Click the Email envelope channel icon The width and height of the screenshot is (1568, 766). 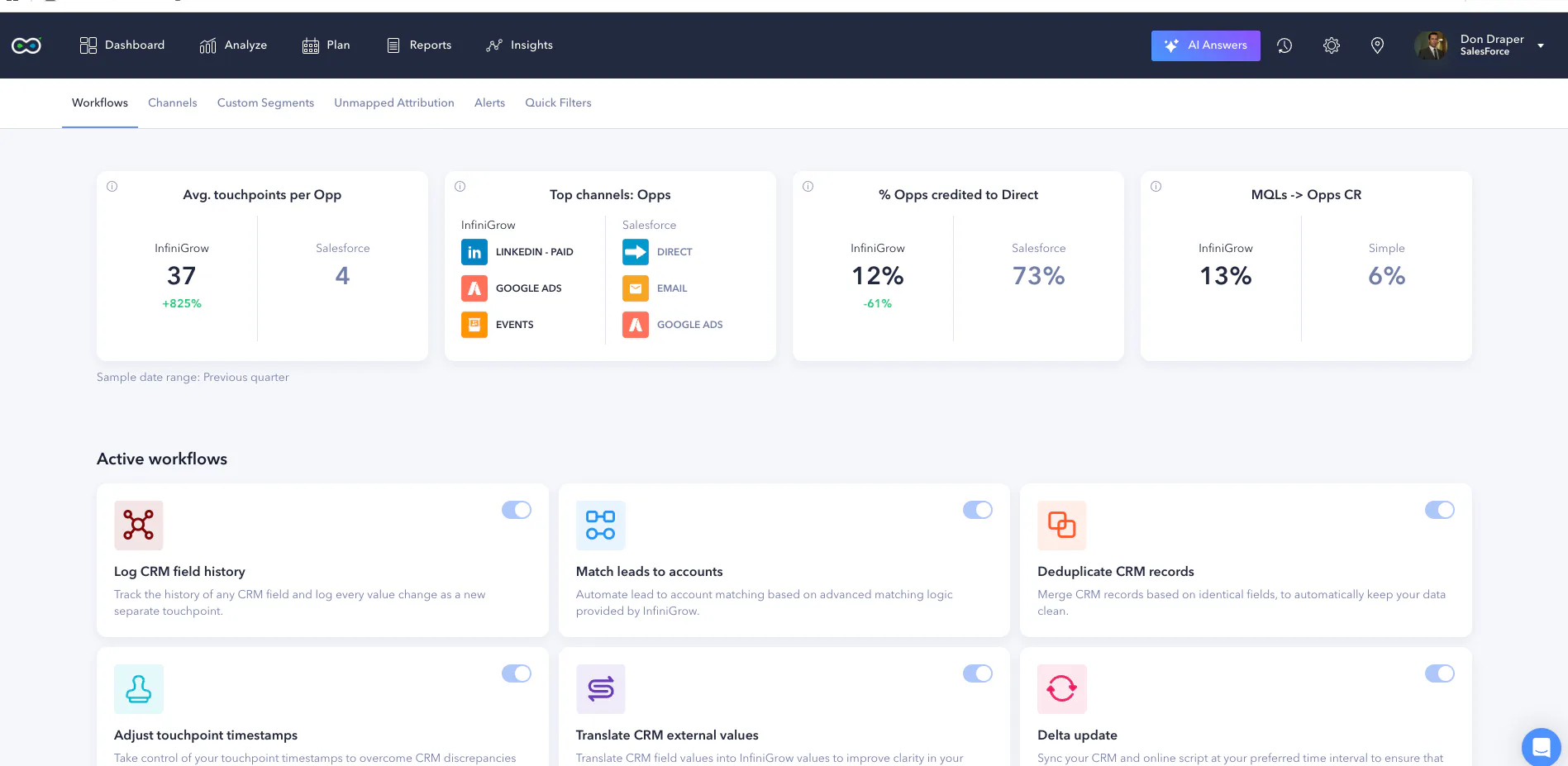click(636, 288)
